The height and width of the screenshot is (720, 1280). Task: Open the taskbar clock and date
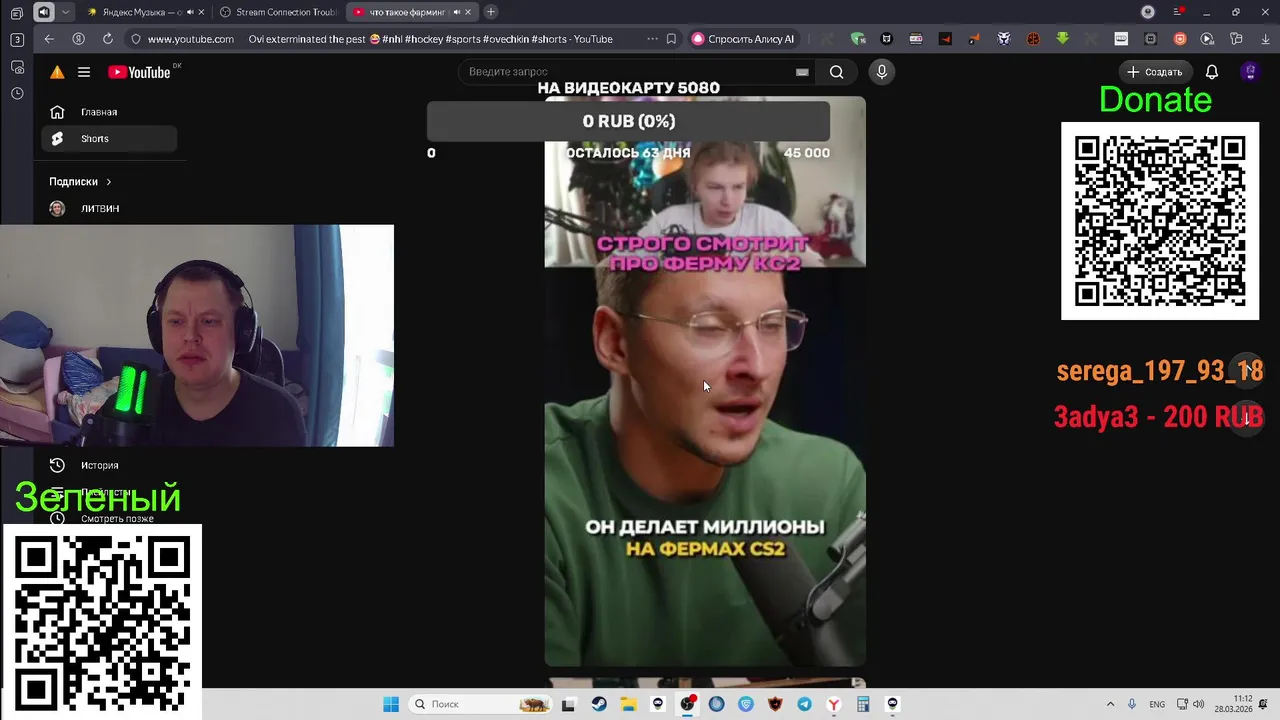point(1234,704)
